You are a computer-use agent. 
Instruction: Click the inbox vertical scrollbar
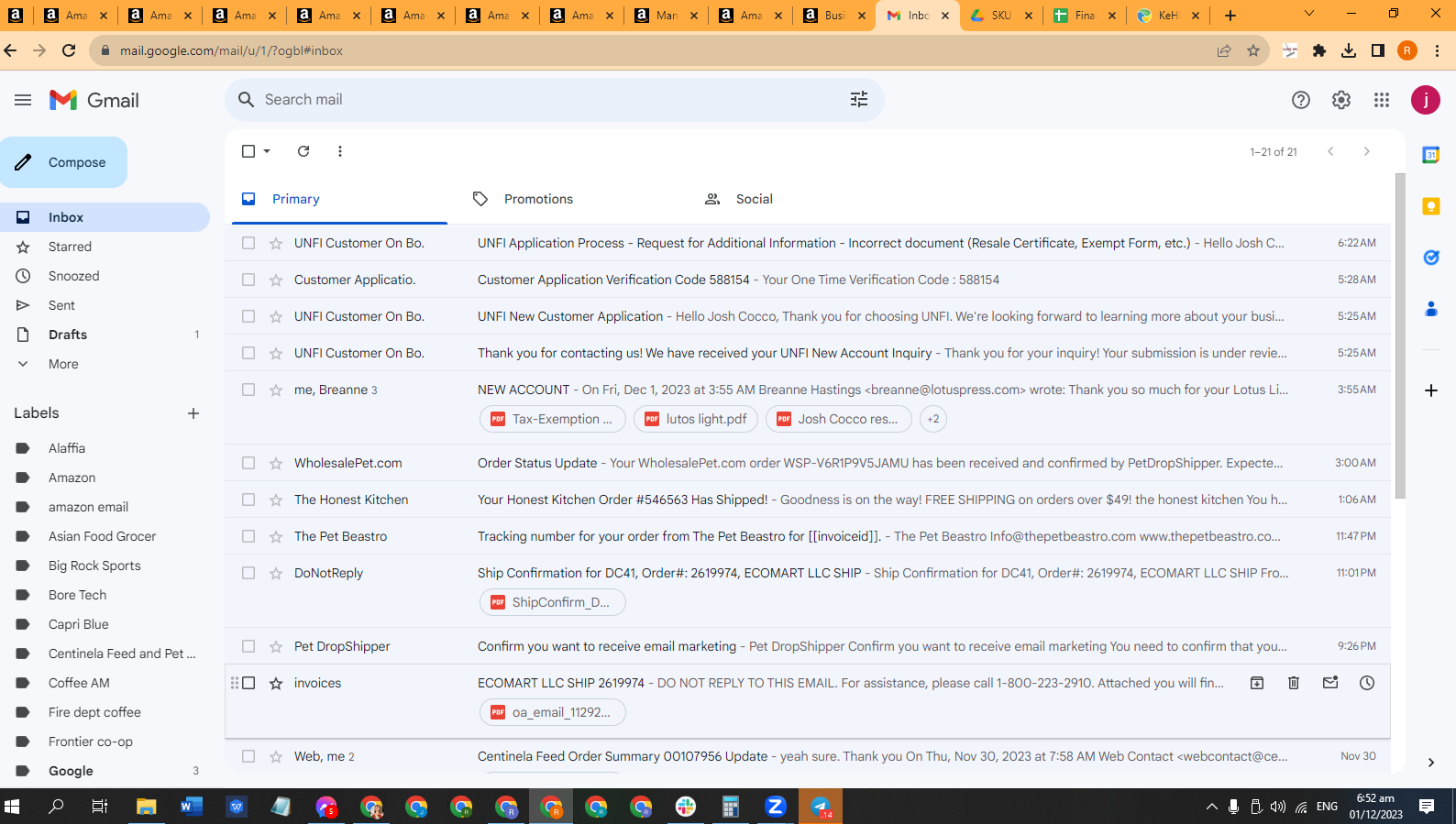pyautogui.click(x=1400, y=335)
